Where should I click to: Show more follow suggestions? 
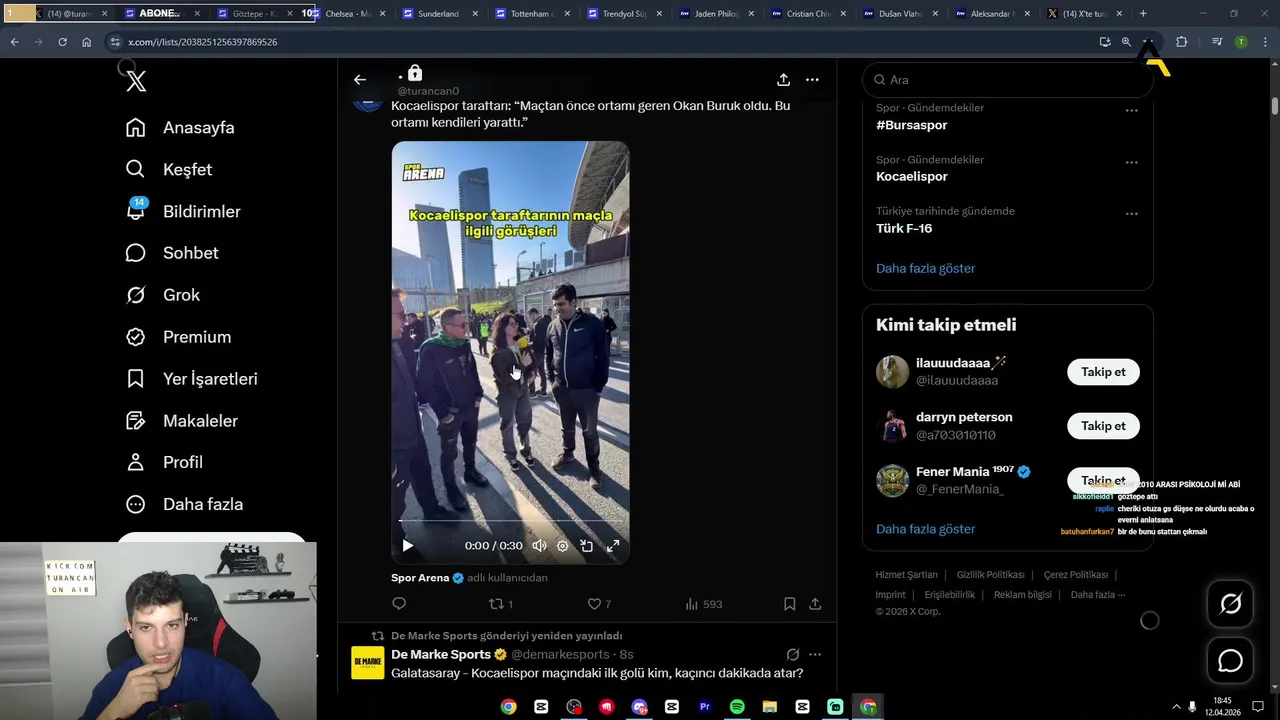pos(926,529)
